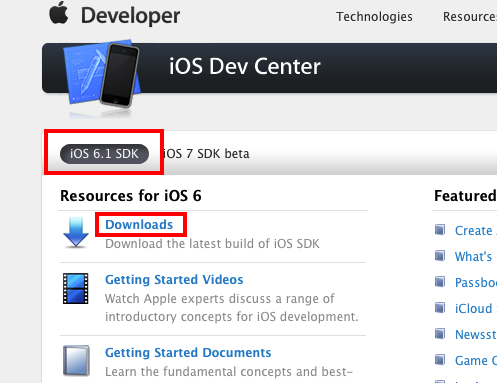Click the Getting Started Documents book icon

point(76,360)
